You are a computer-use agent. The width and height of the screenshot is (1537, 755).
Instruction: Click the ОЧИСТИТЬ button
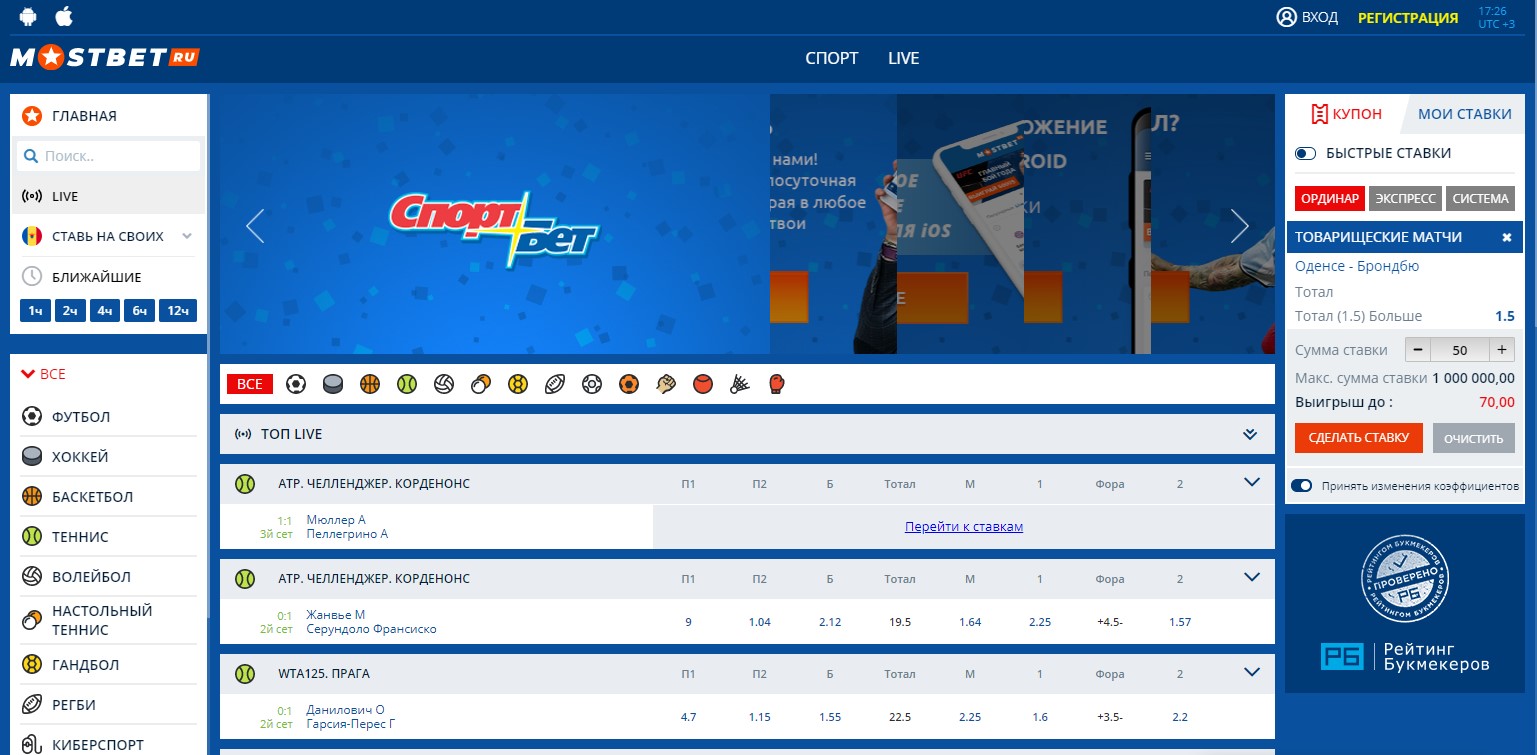[x=1473, y=438]
